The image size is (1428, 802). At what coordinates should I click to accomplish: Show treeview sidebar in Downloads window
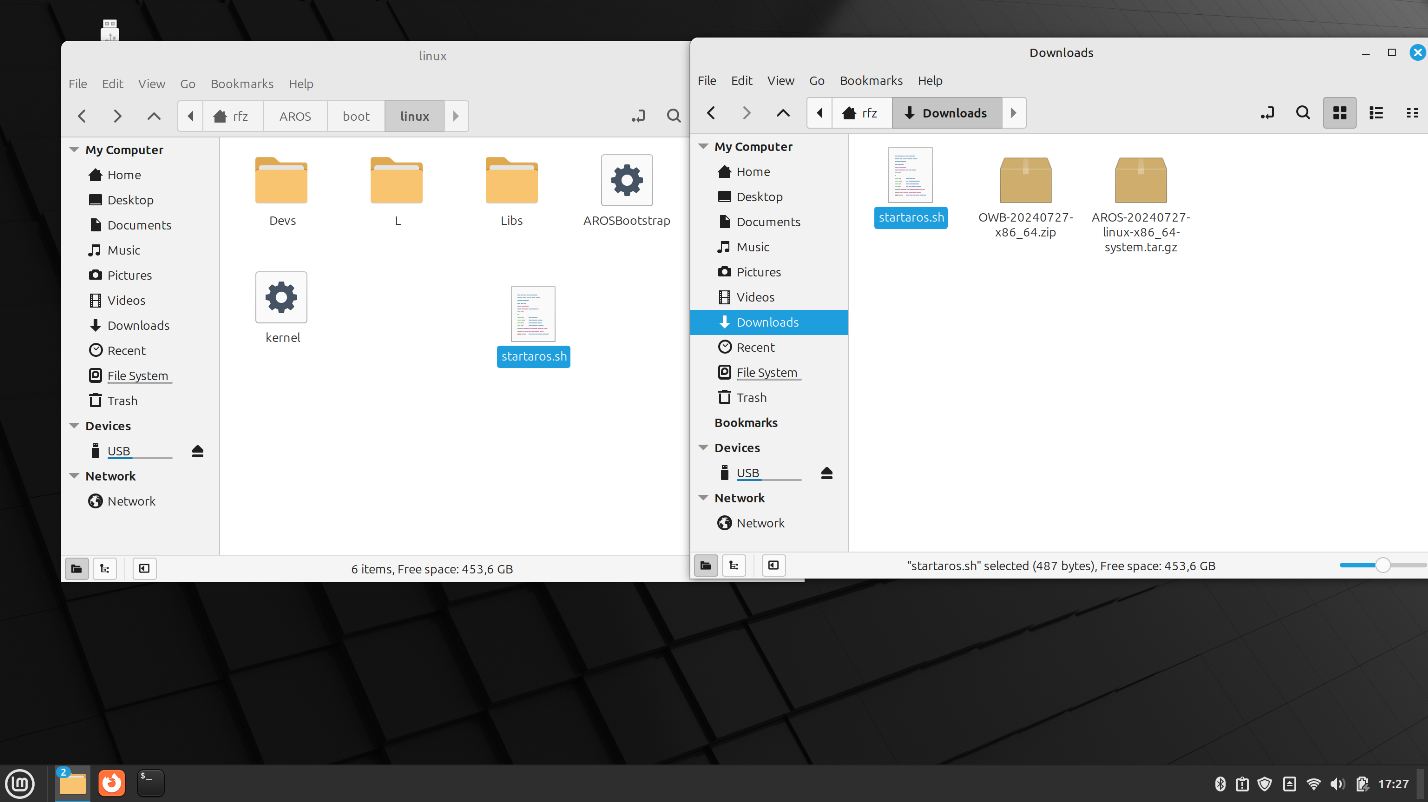(x=735, y=566)
